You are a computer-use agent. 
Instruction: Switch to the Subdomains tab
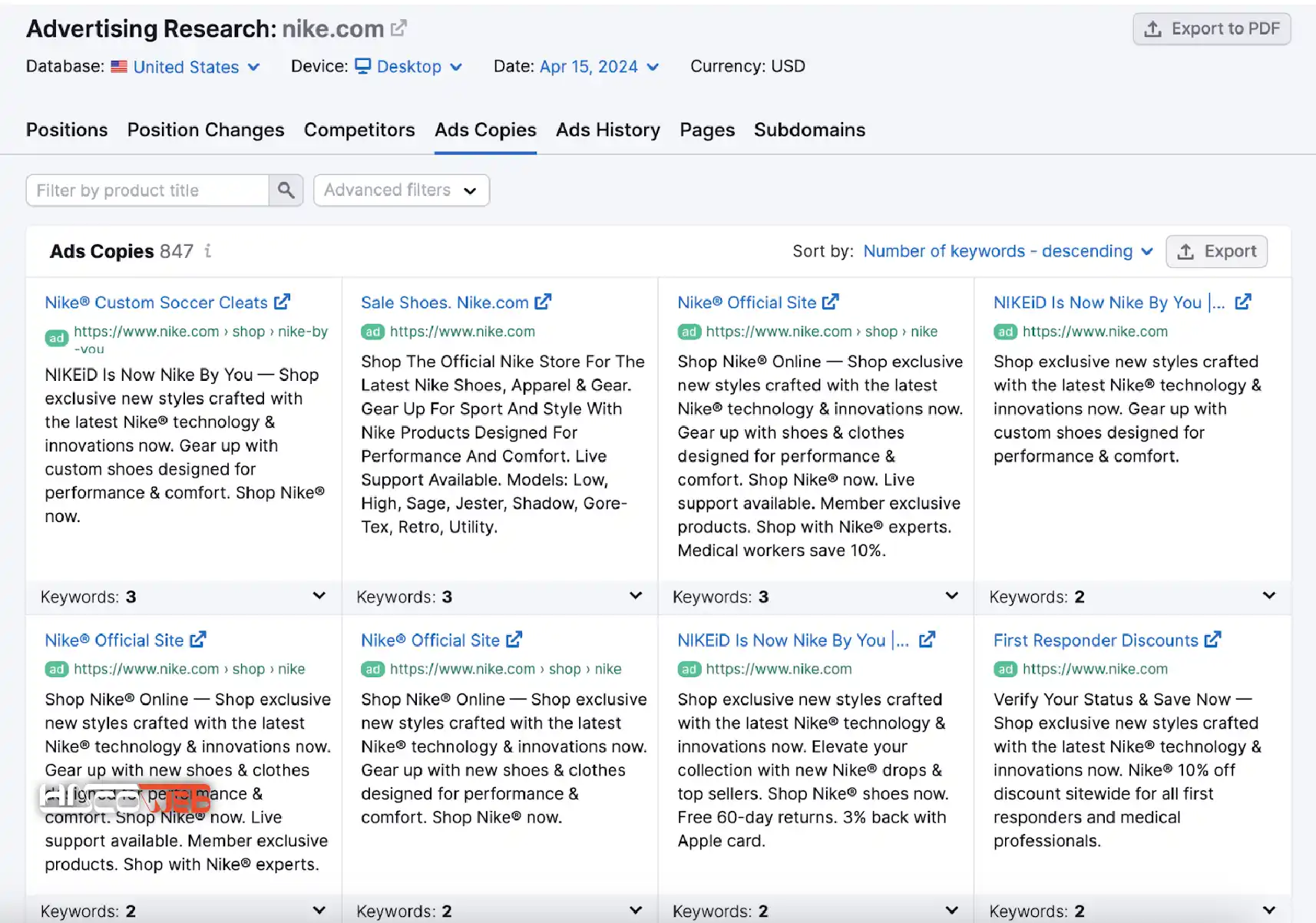pos(809,130)
